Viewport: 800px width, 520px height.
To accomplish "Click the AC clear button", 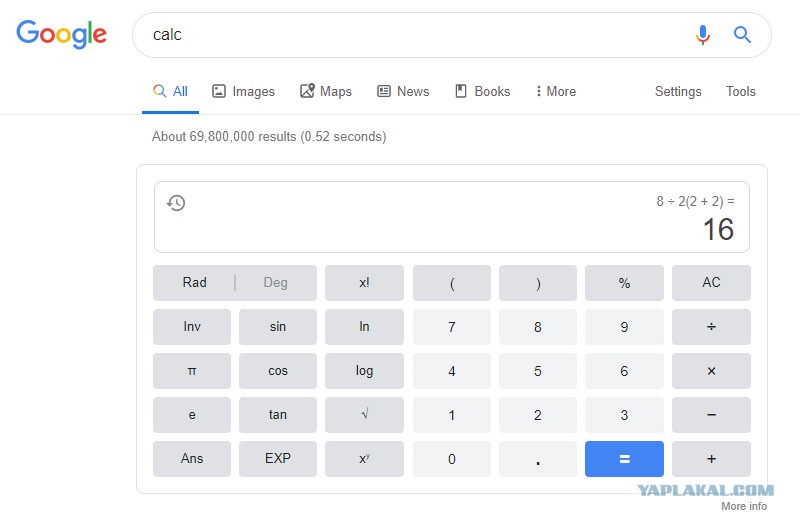I will point(711,283).
